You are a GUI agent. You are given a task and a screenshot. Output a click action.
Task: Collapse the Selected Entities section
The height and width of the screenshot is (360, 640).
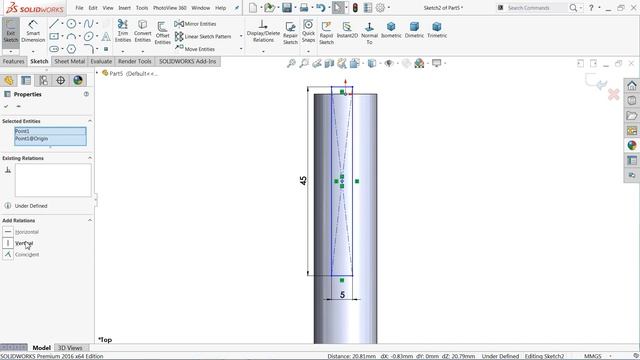tap(90, 121)
